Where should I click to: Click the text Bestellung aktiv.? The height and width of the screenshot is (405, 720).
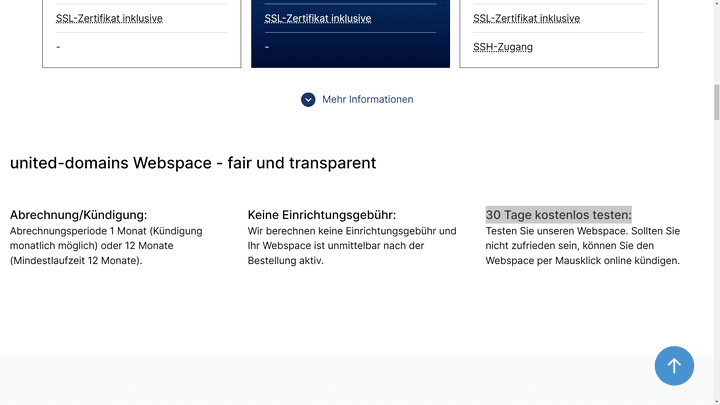[x=286, y=260]
